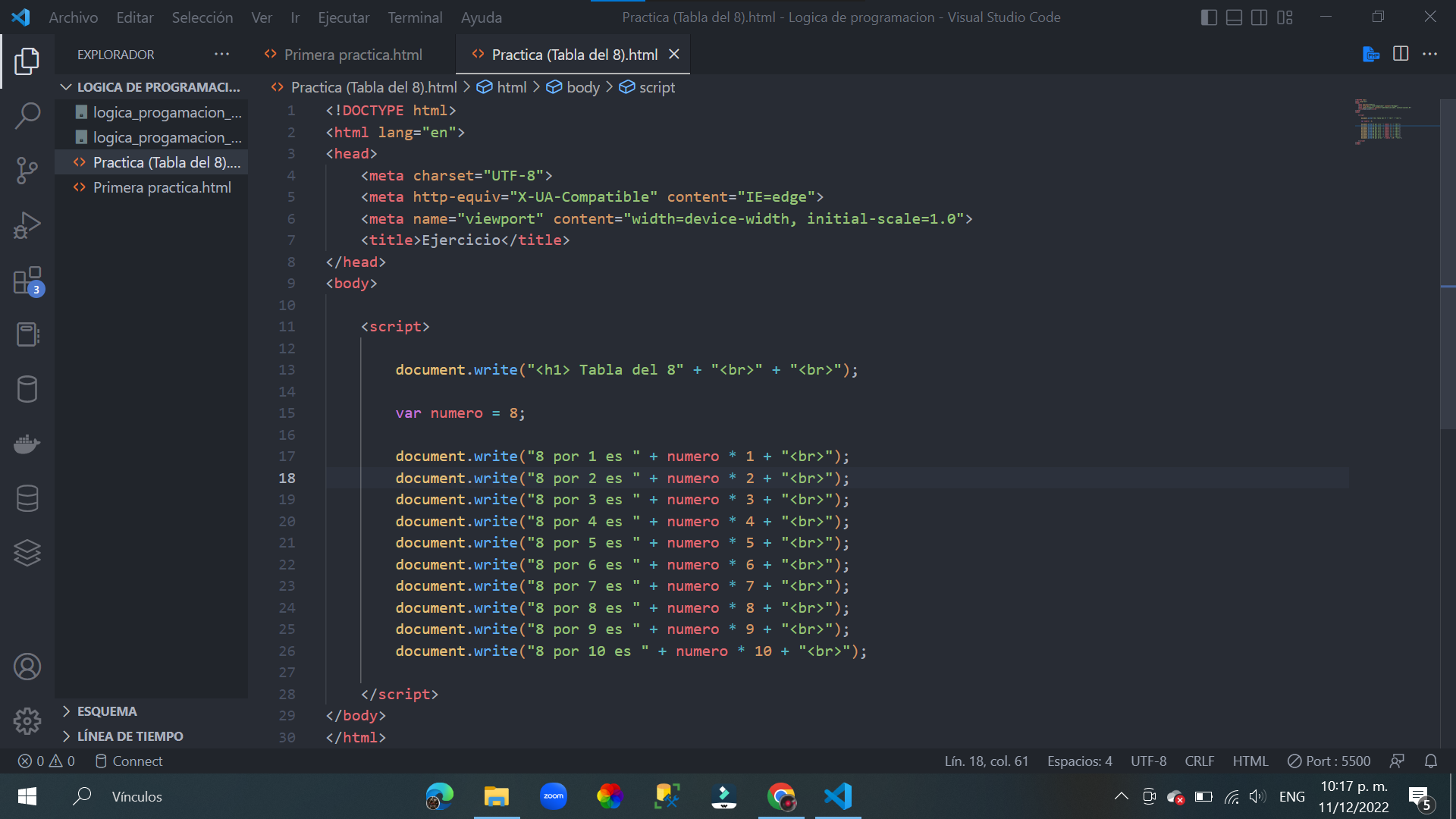The image size is (1456, 819).
Task: Split the editor to the right
Action: [x=1401, y=54]
